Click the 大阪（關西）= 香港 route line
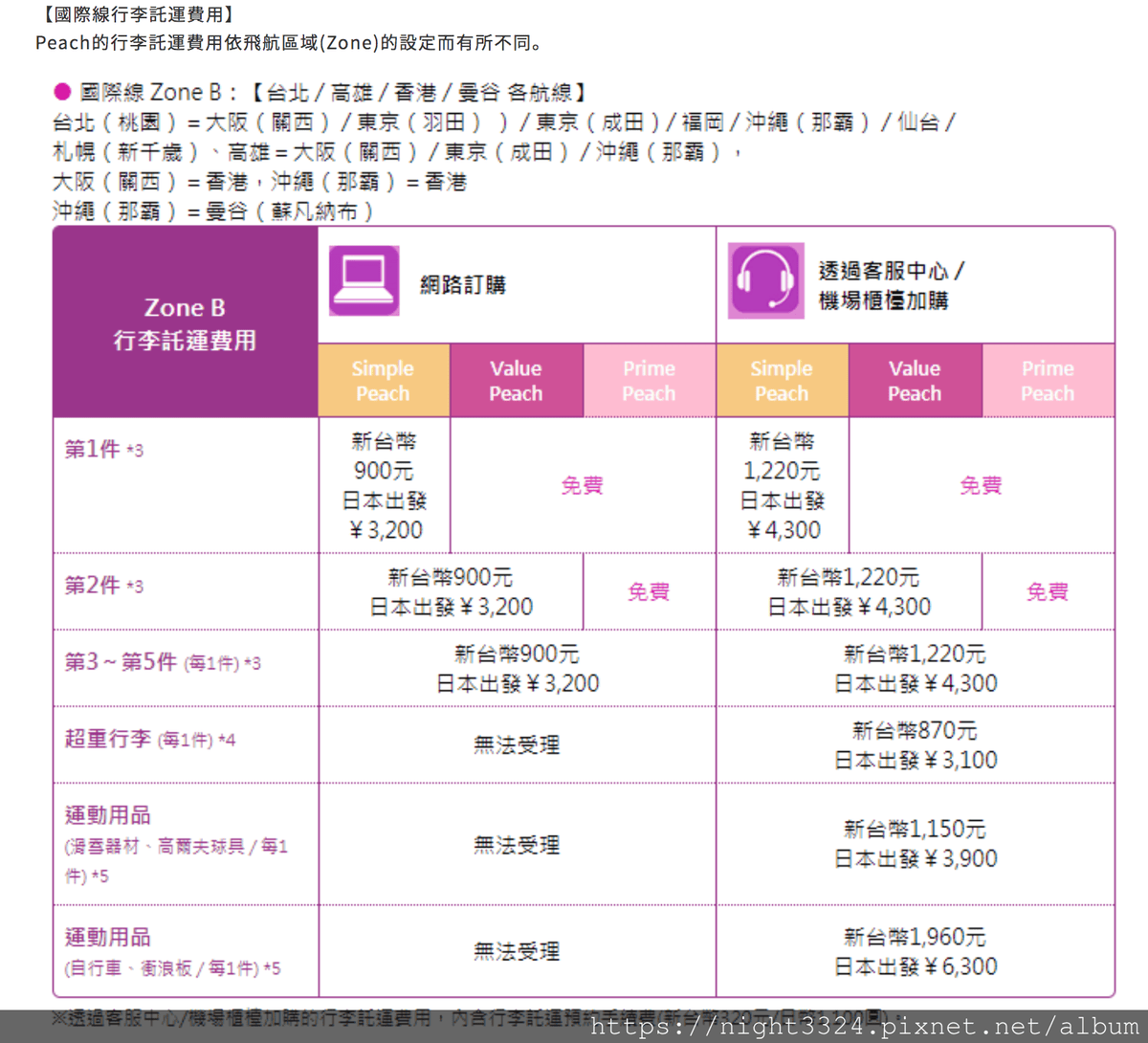 coord(259,181)
